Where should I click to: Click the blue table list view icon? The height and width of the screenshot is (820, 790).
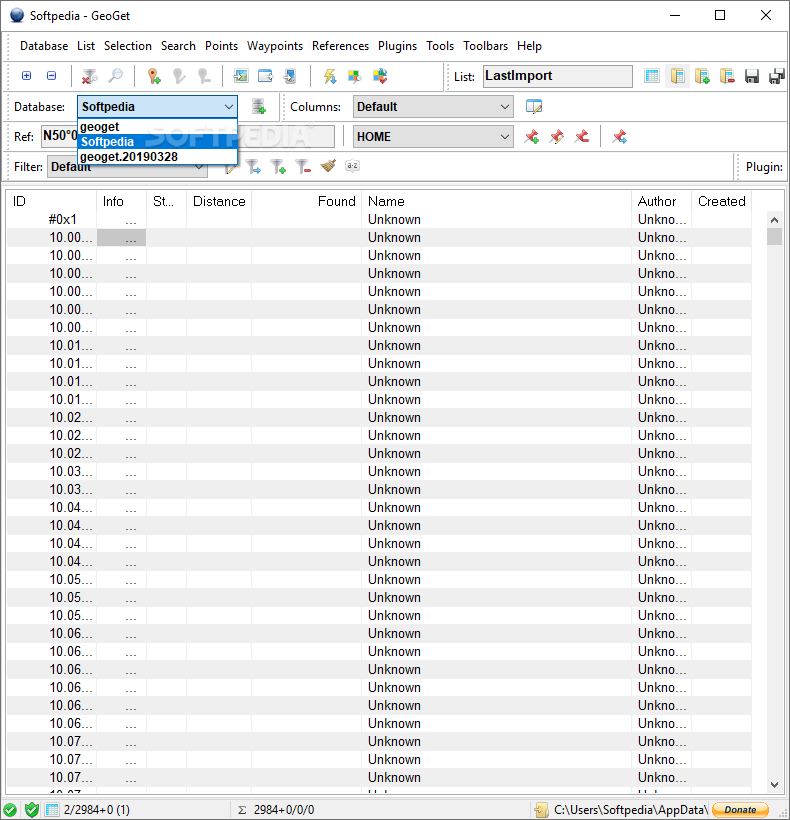tap(652, 76)
